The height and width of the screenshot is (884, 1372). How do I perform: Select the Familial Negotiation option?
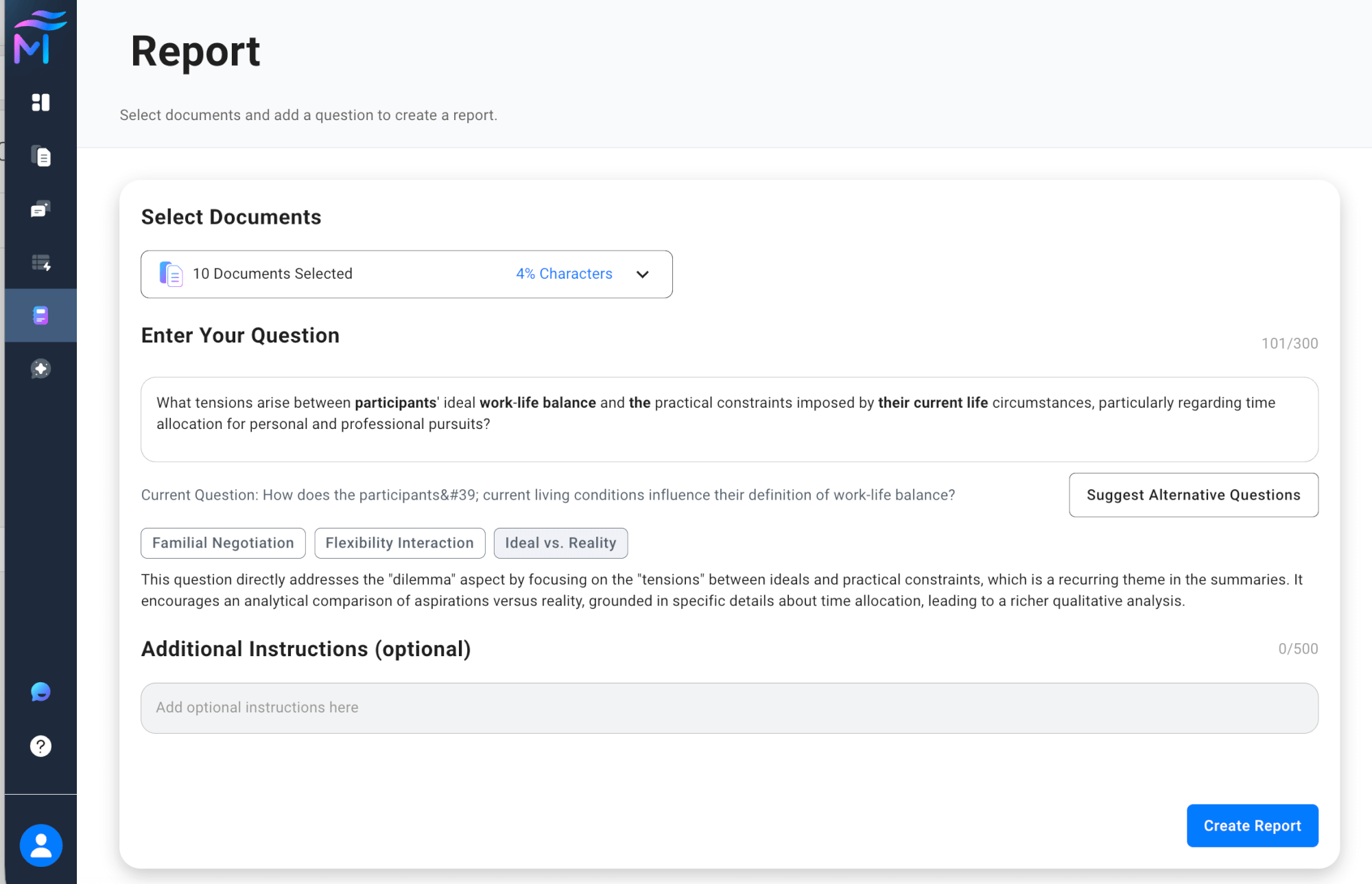pos(223,543)
